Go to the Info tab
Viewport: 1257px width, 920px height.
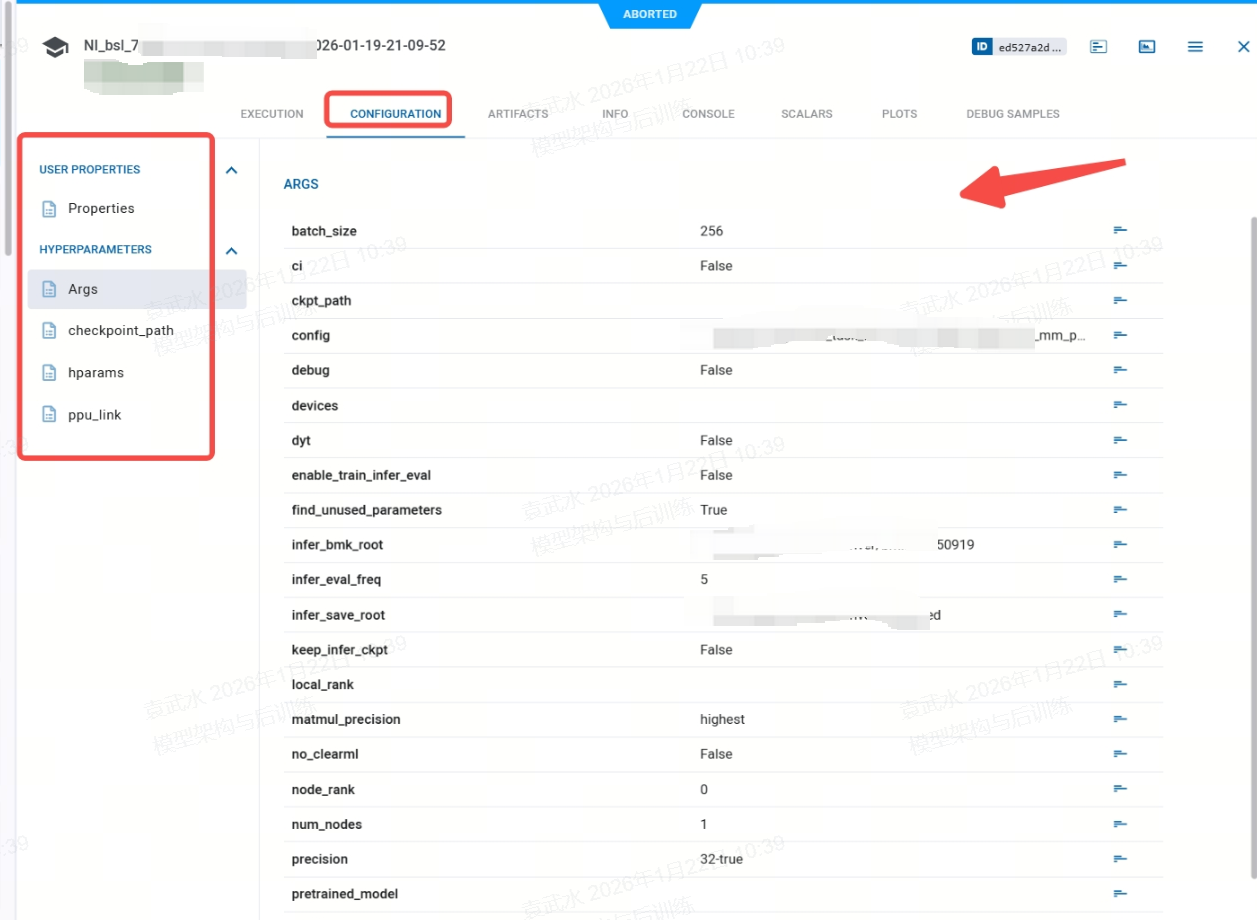tap(615, 114)
